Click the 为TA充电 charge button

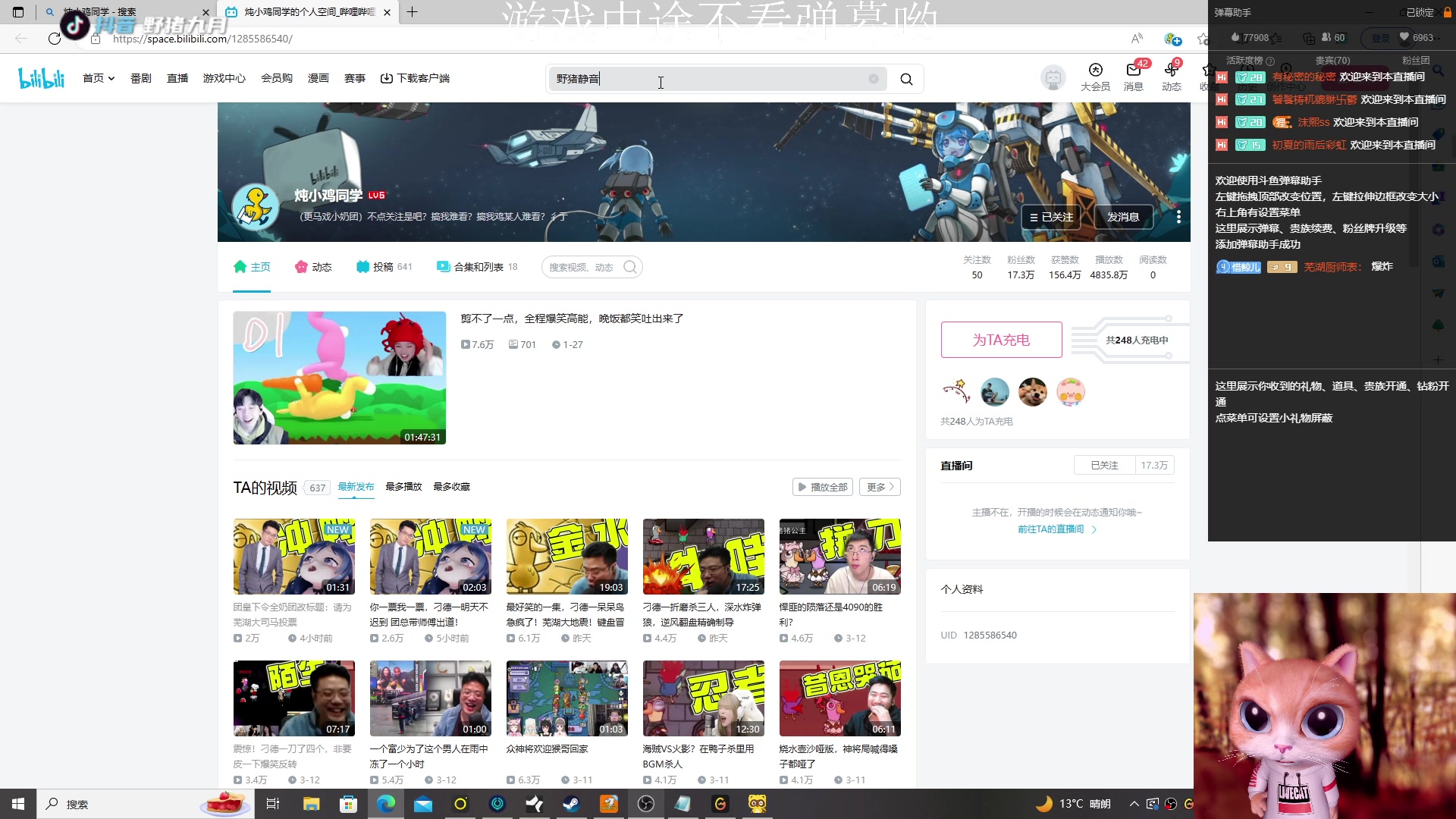click(x=1001, y=339)
